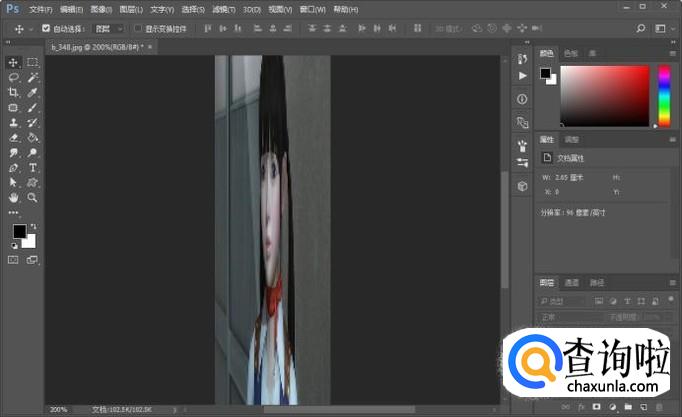
Task: Close the b_348.jpg document tab
Action: pos(150,47)
